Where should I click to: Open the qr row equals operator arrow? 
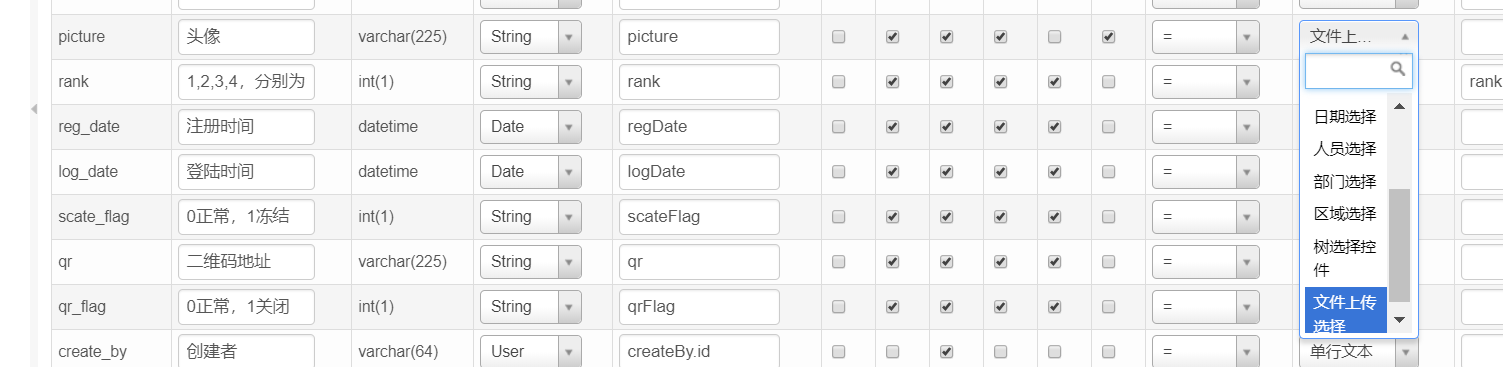(x=1247, y=262)
